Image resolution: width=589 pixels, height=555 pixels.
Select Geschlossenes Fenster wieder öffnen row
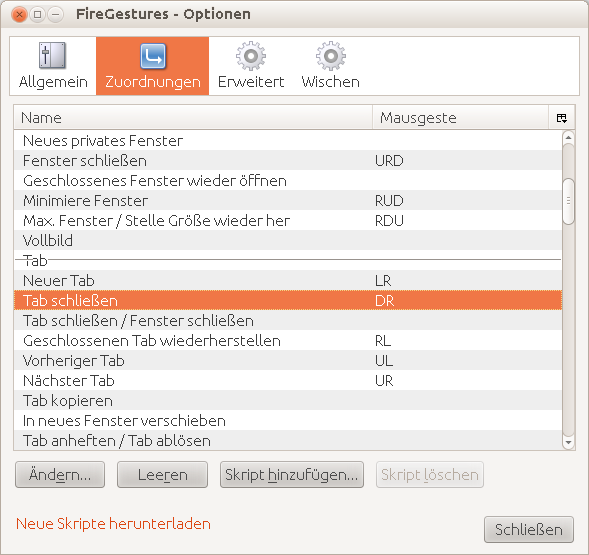click(288, 180)
